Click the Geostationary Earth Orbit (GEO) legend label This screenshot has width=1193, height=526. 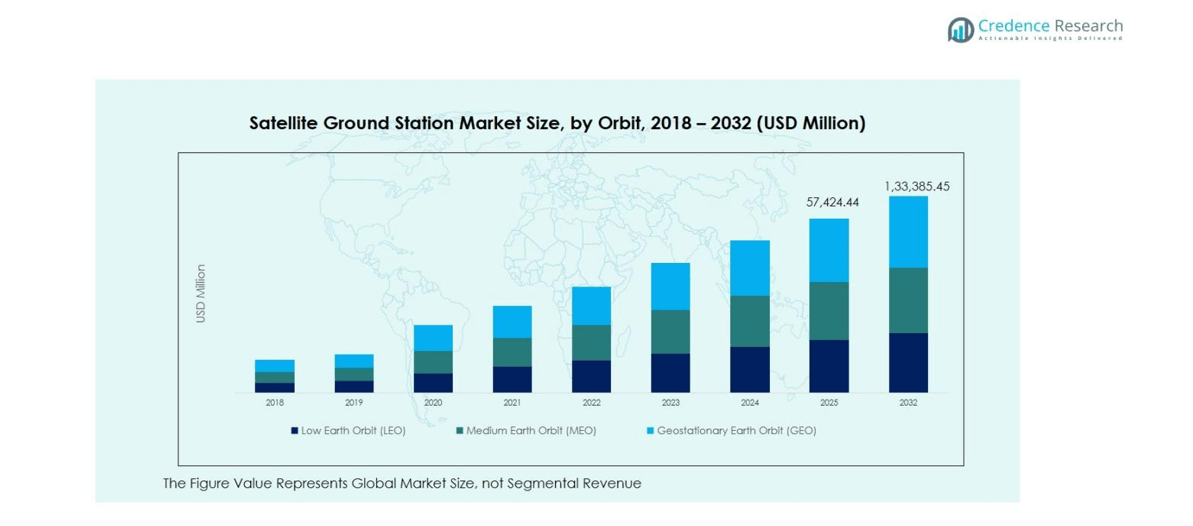[x=736, y=431]
